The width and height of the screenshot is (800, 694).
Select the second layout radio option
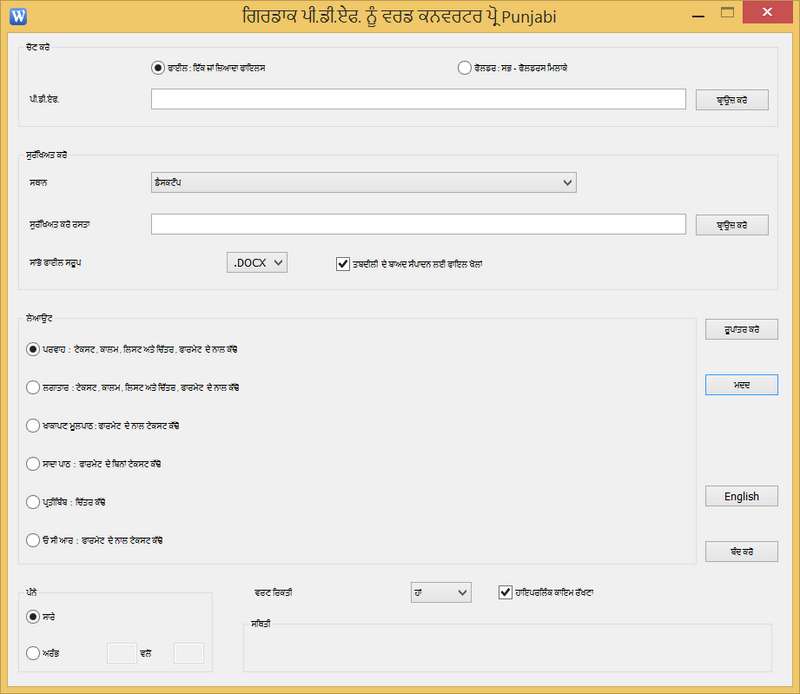point(33,386)
